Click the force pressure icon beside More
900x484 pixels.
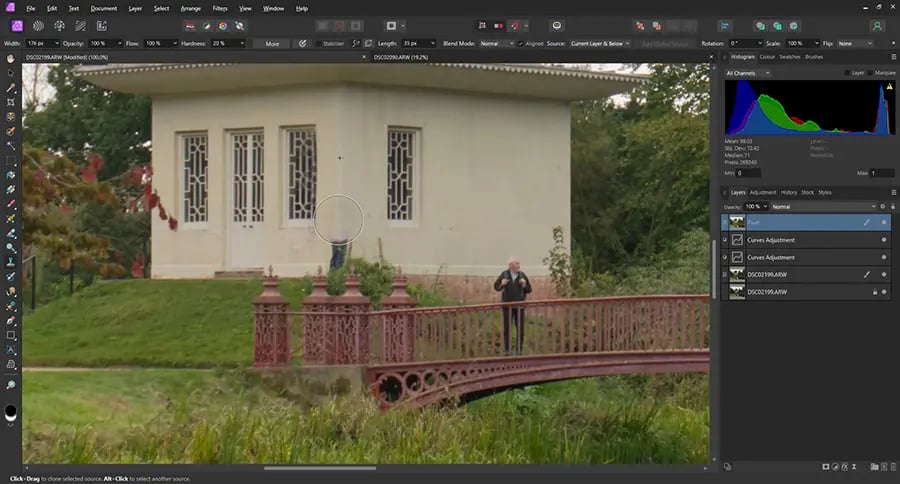coord(302,43)
